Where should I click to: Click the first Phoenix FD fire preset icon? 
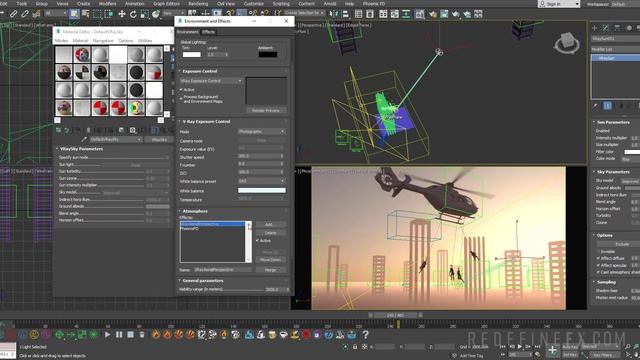[156, 335]
